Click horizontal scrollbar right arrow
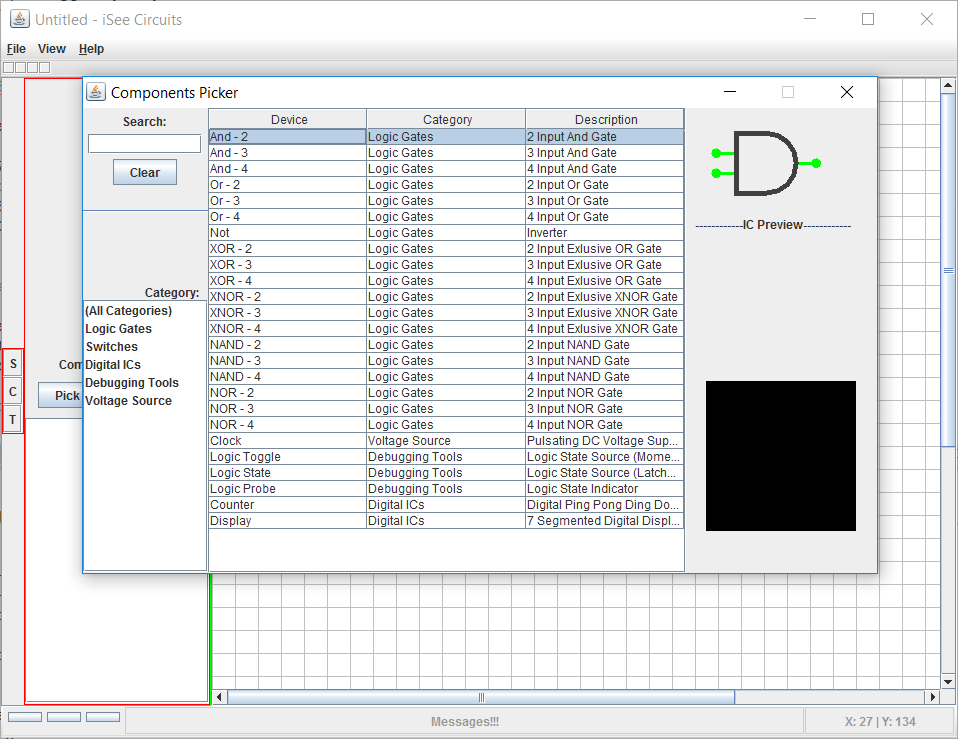 932,697
